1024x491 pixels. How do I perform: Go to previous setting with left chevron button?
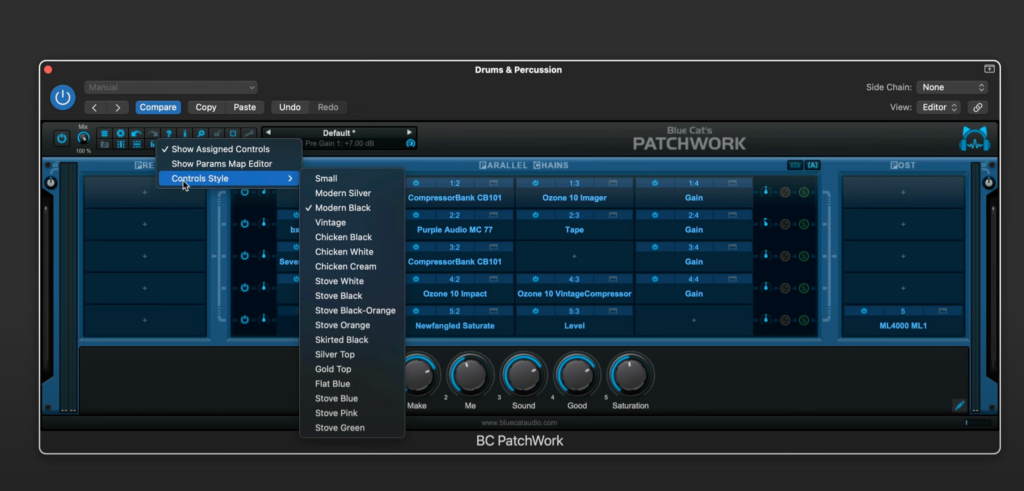[95, 107]
